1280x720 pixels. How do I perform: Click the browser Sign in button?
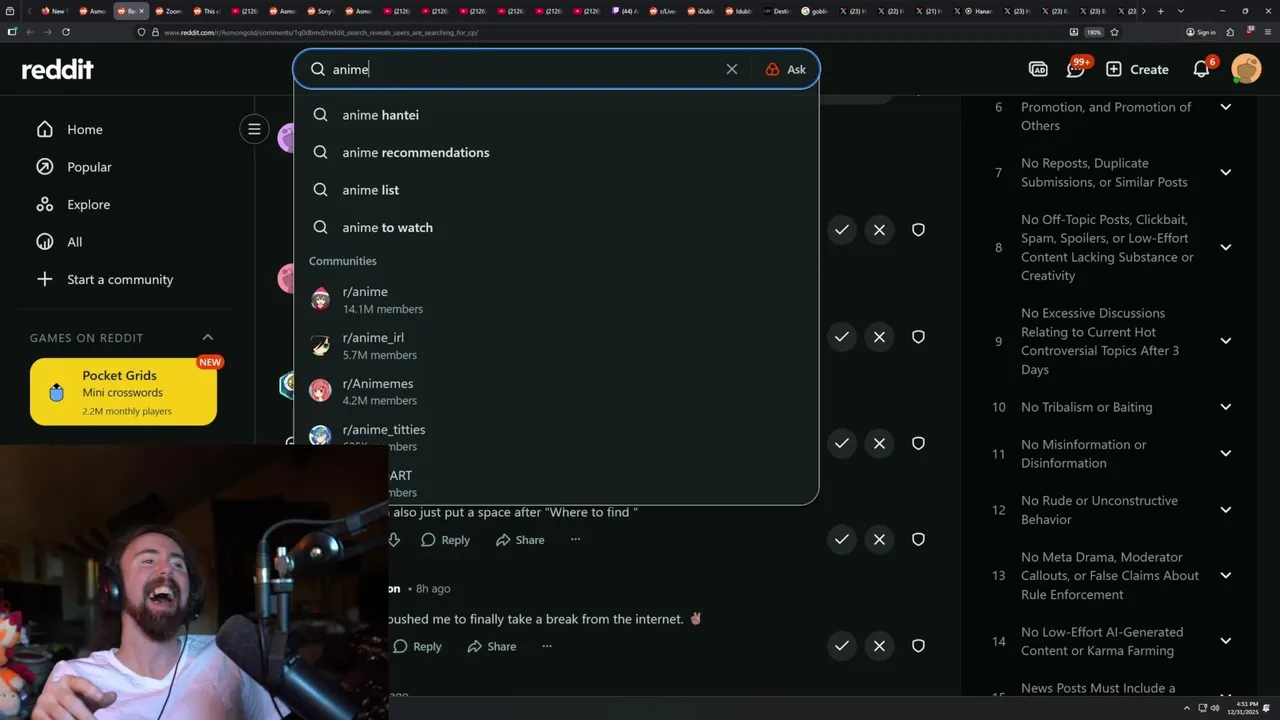point(1201,32)
